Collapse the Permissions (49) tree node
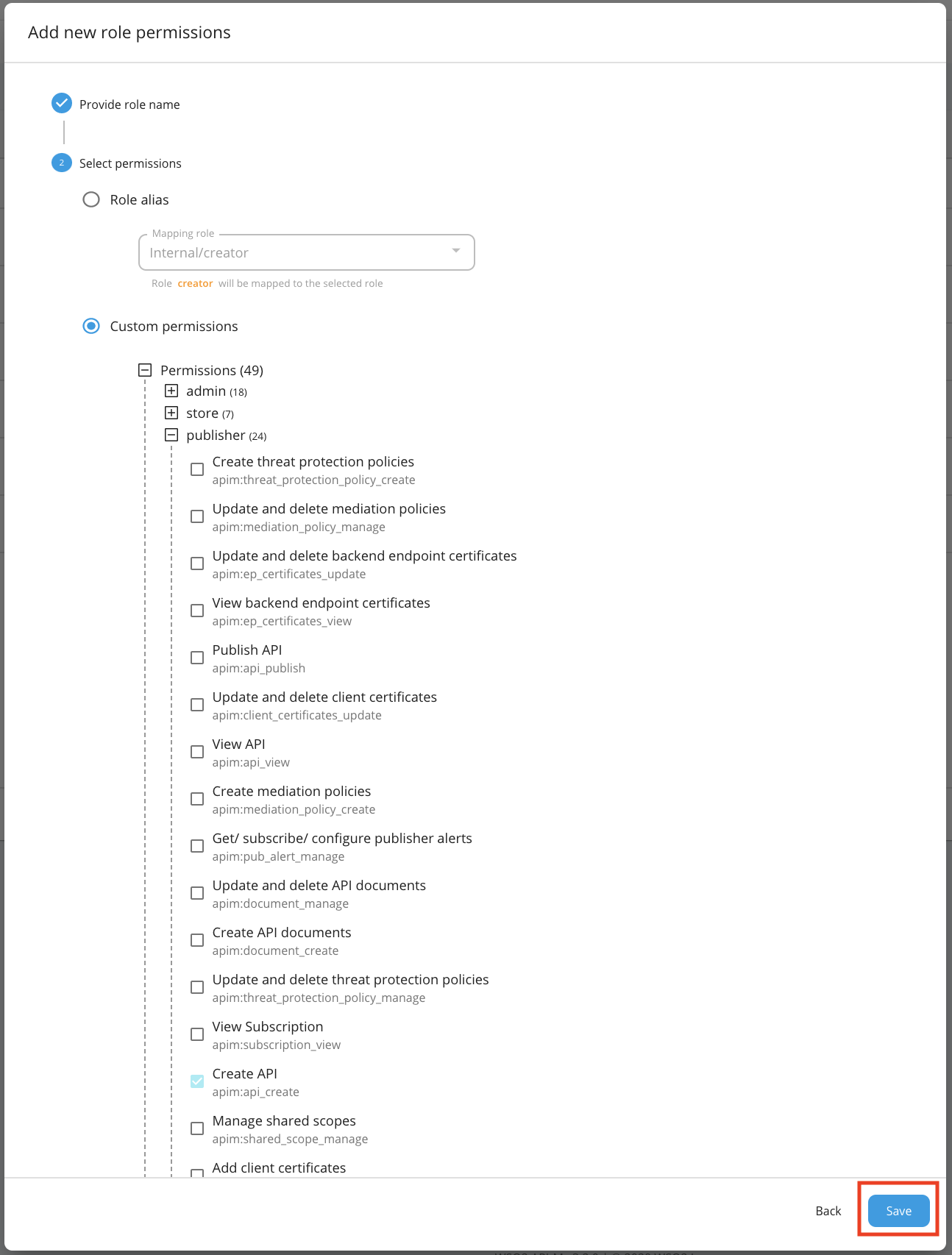This screenshot has height=1255, width=952. pos(144,370)
